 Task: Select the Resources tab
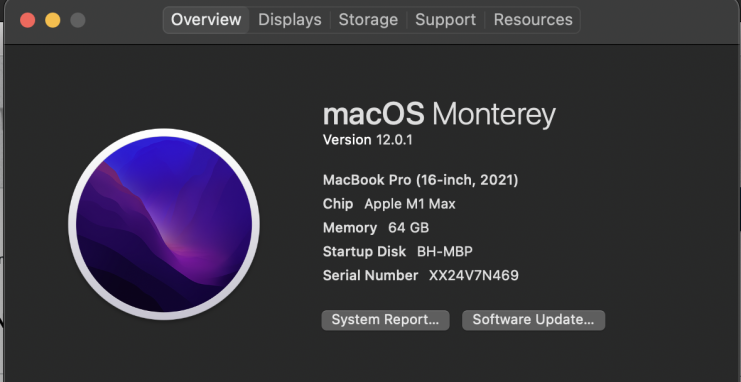point(533,20)
